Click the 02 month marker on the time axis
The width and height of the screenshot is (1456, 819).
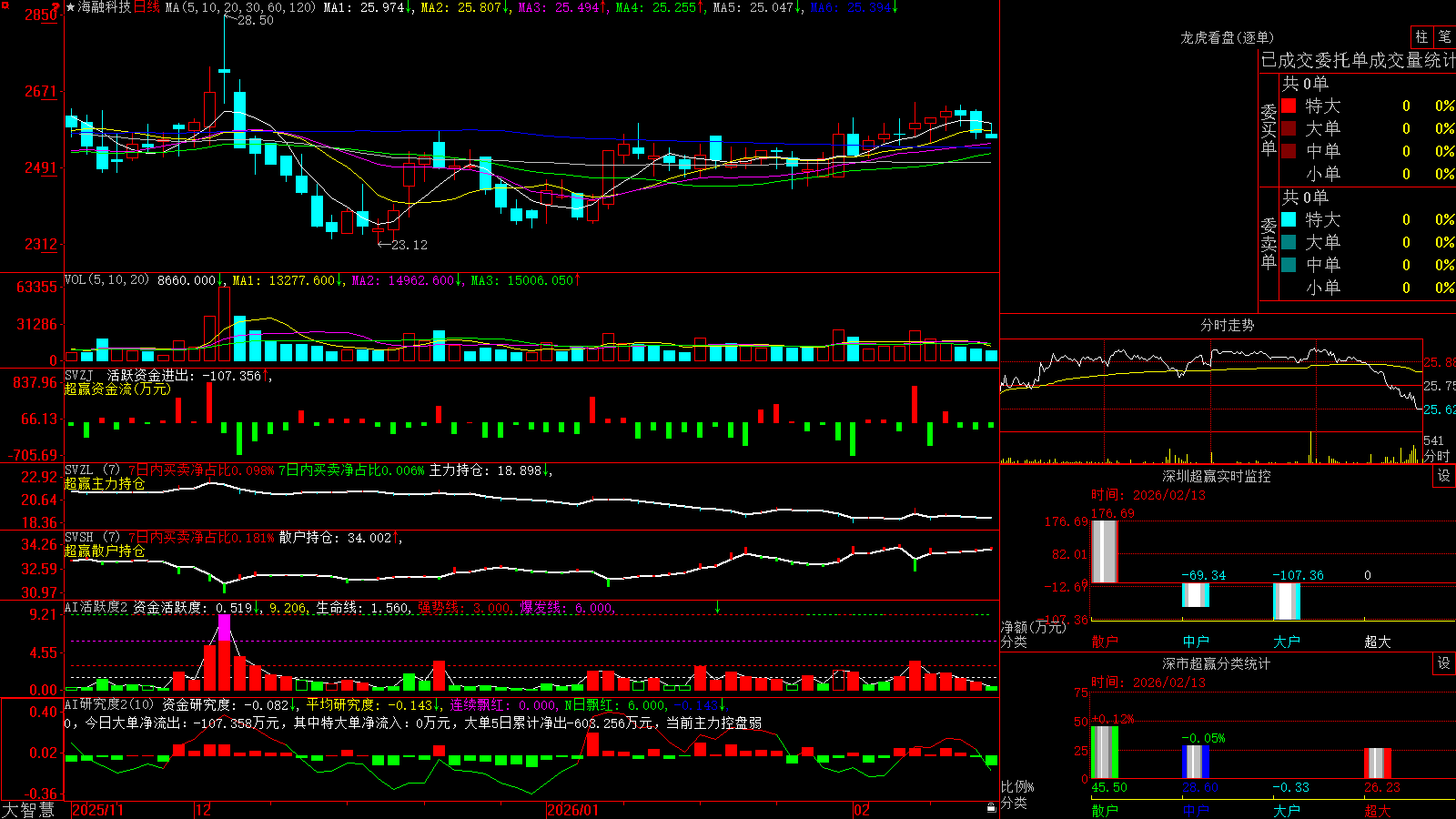(862, 810)
